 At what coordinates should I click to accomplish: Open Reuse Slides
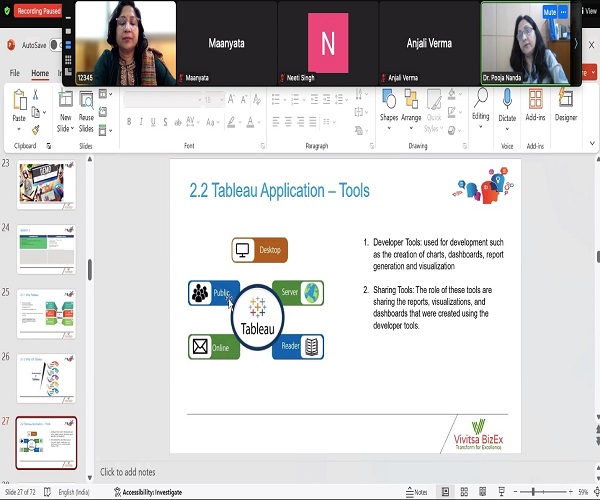coord(86,111)
